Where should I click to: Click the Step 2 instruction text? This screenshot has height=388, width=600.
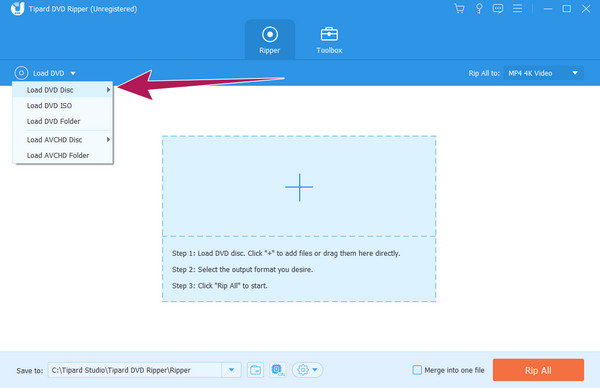click(x=242, y=269)
